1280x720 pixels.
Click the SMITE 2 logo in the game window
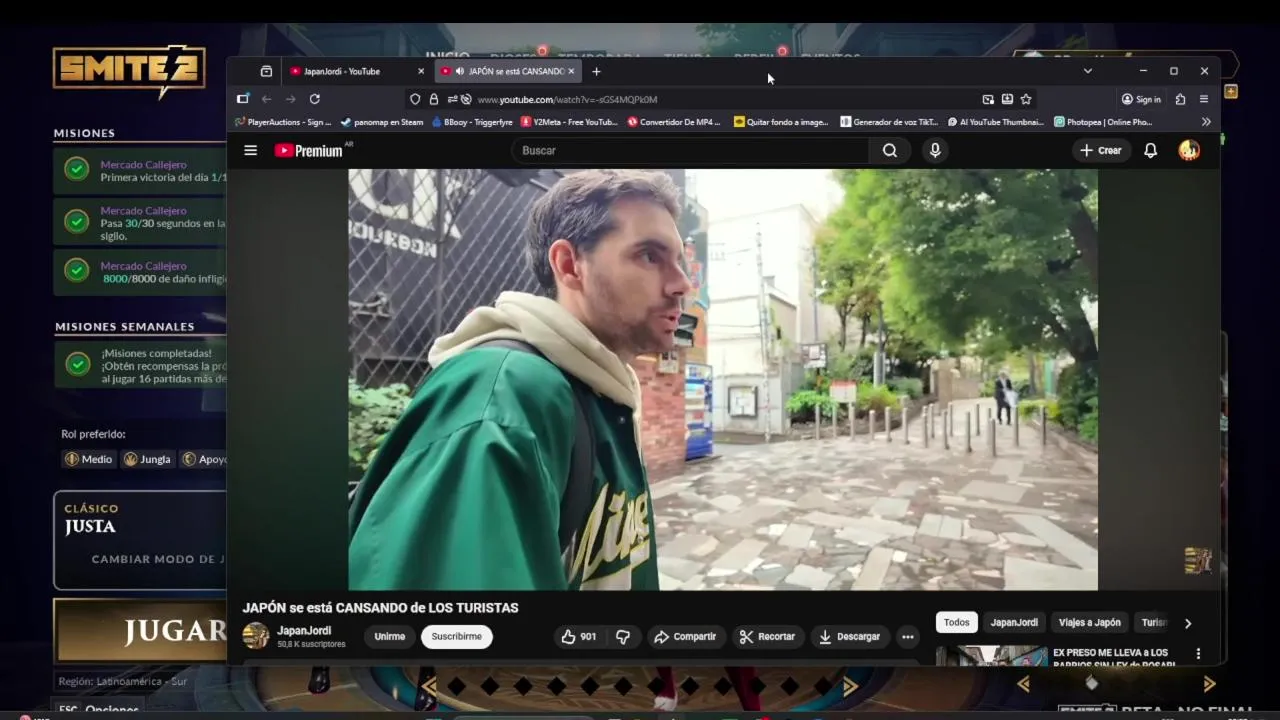[129, 70]
